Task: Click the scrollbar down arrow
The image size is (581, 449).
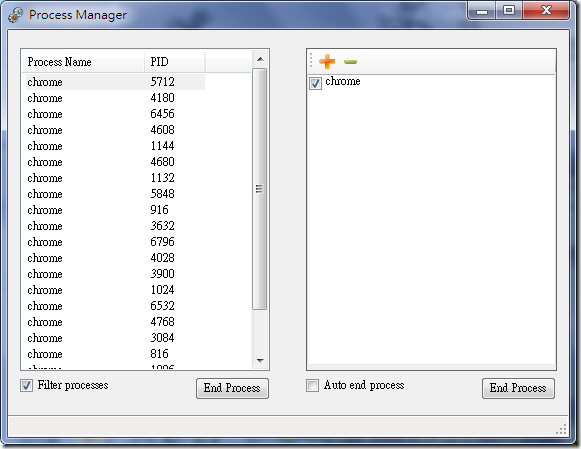Action: point(260,360)
